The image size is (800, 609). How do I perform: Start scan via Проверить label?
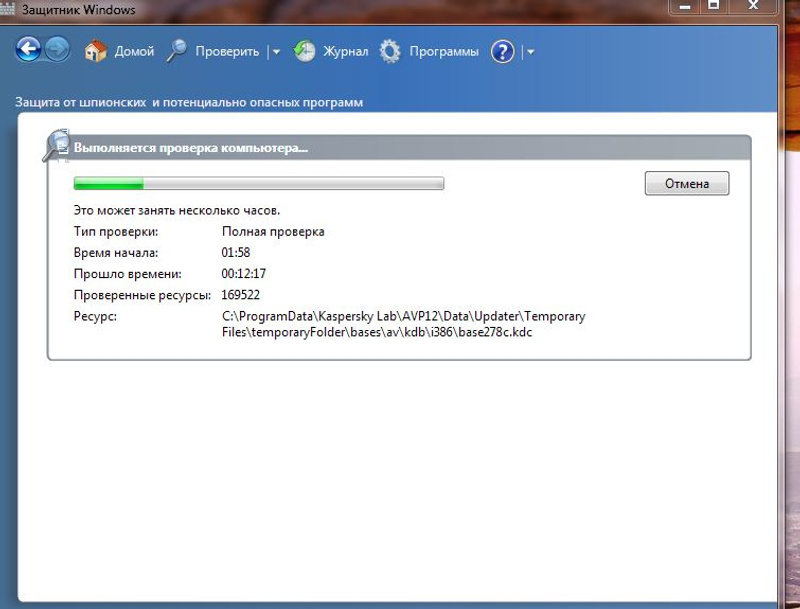[227, 52]
